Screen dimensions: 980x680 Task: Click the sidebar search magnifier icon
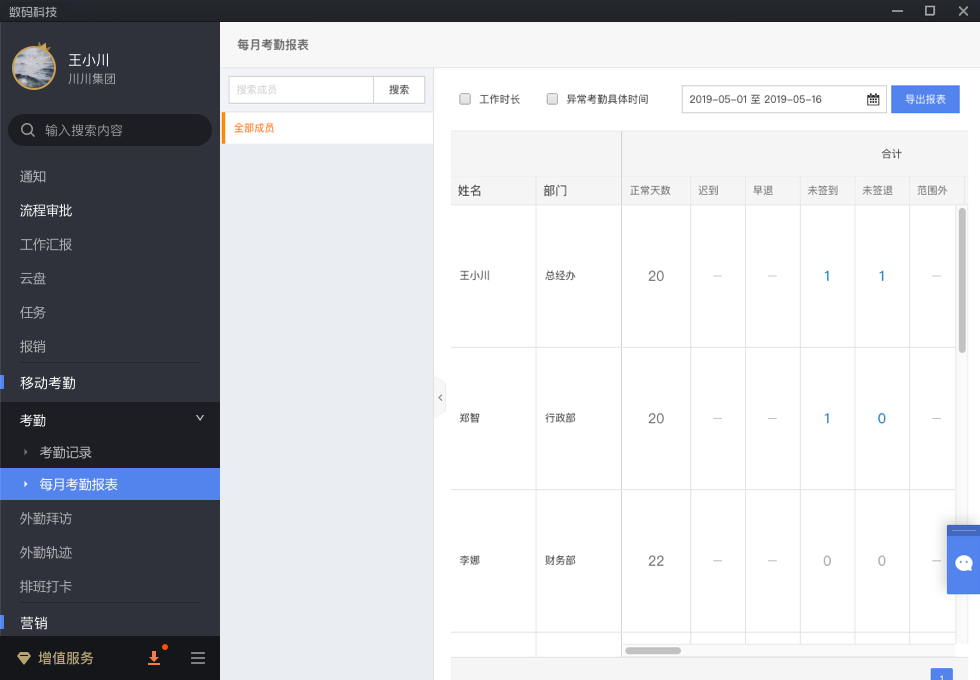click(x=28, y=130)
